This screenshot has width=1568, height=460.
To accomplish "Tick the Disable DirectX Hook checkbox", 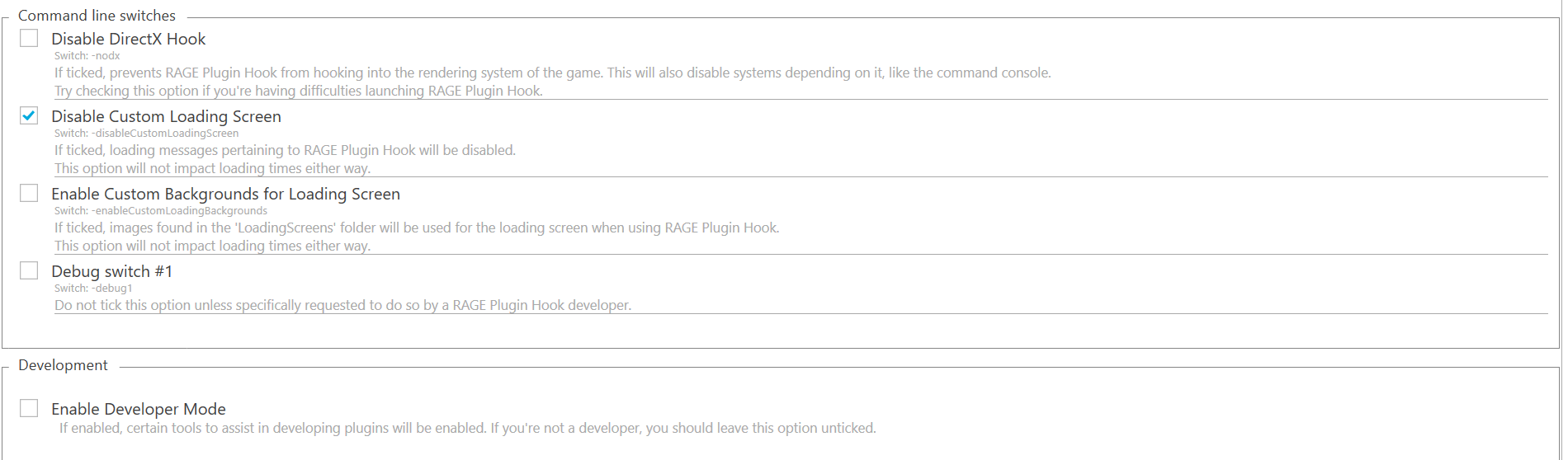I will (x=29, y=39).
